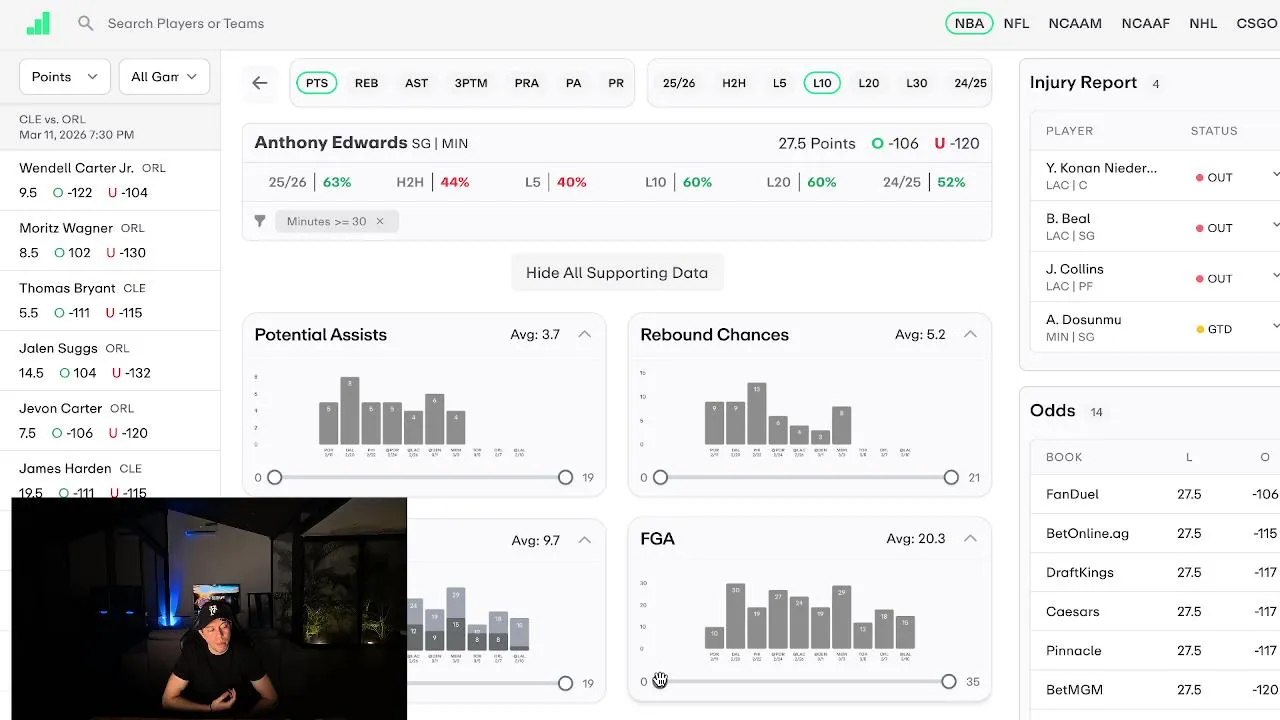Image resolution: width=1280 pixels, height=720 pixels.
Task: Select the REB stat toggle
Action: click(366, 83)
